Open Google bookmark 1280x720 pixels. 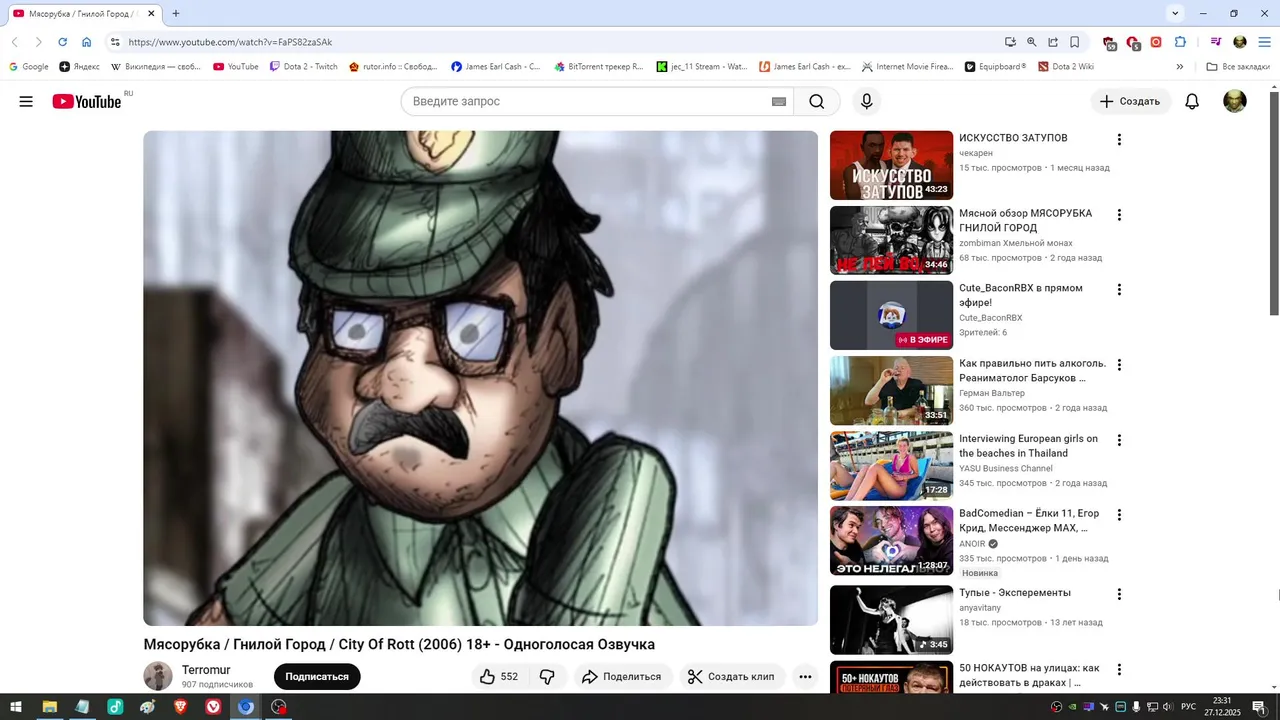28,67
